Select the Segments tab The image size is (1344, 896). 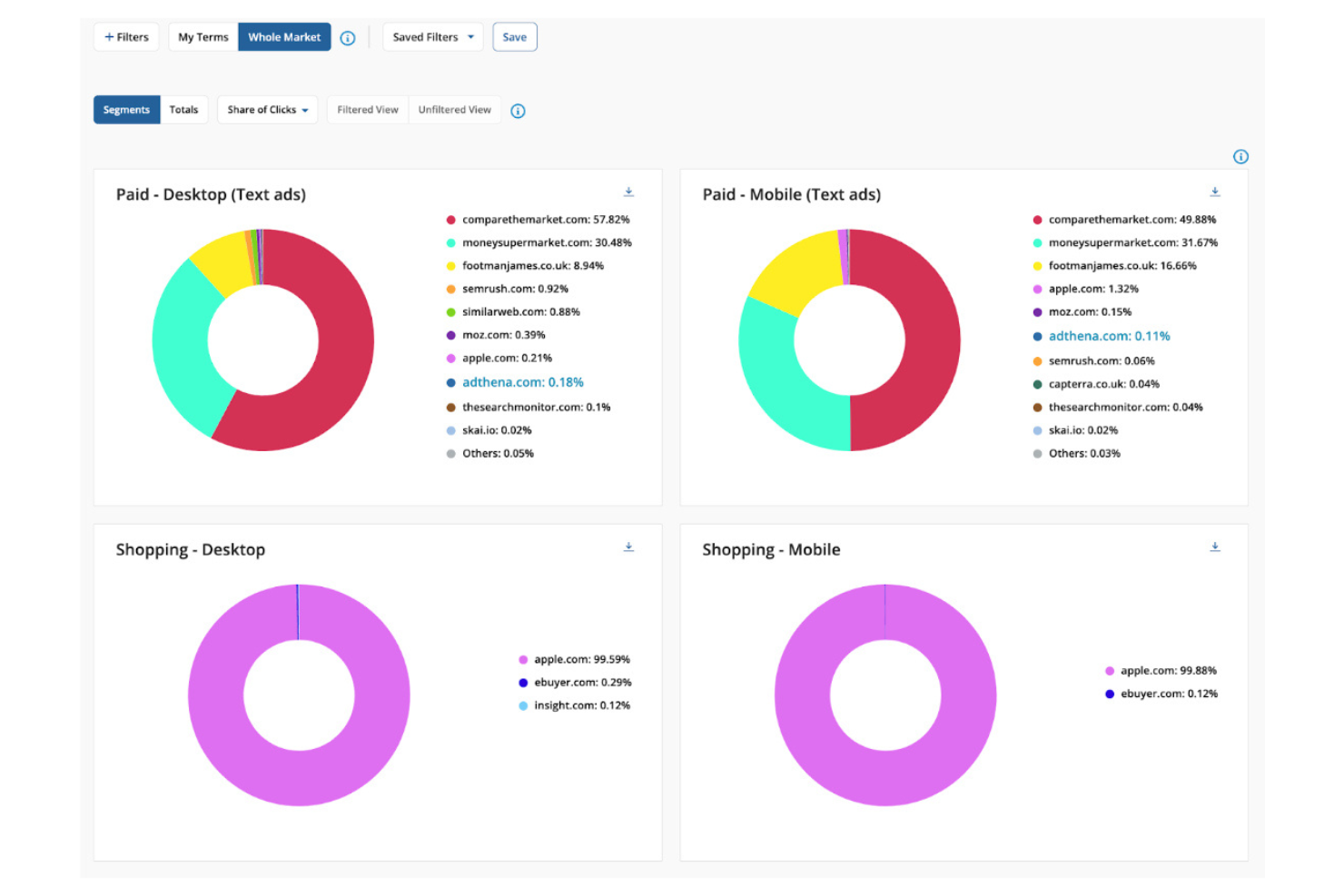point(126,110)
